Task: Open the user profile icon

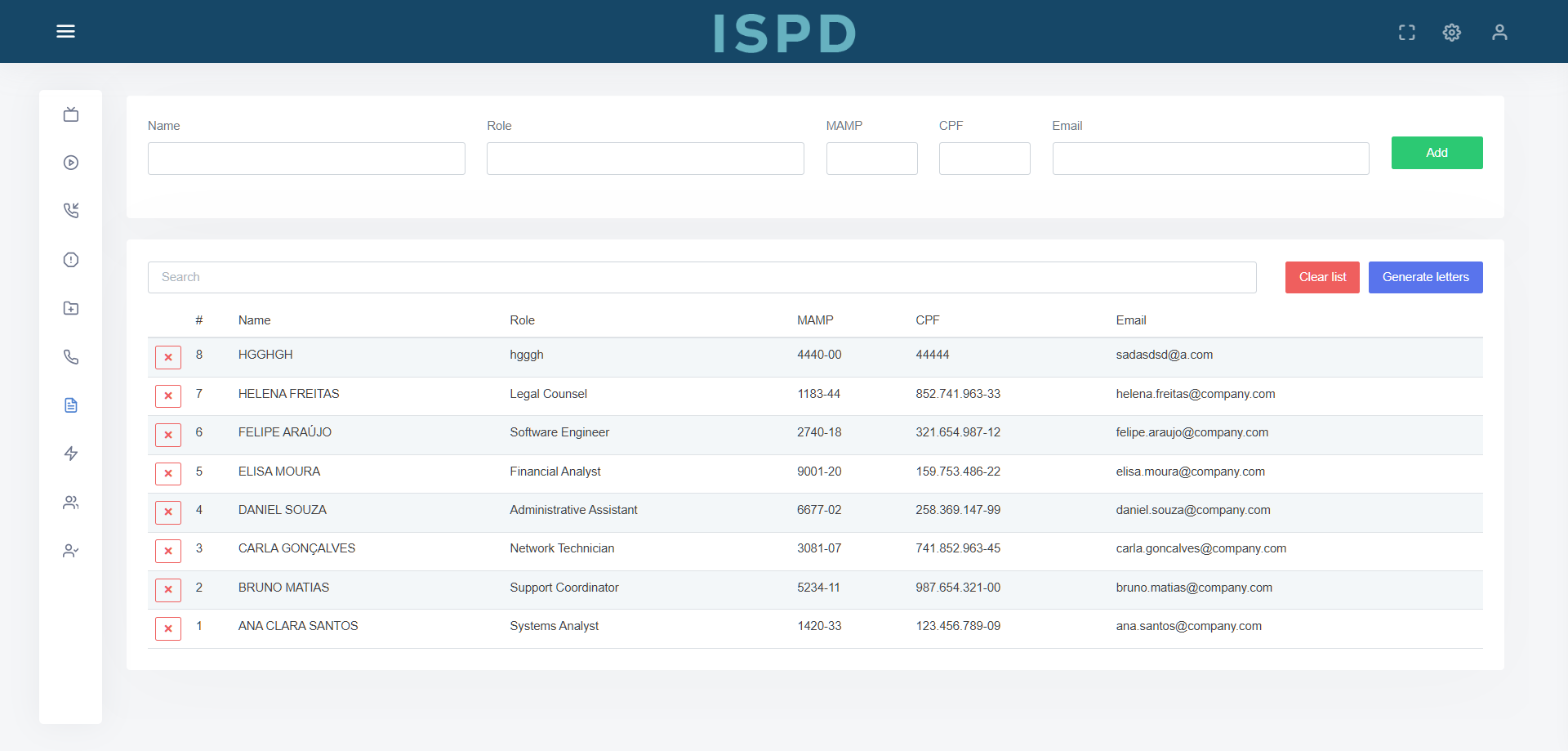Action: pyautogui.click(x=1499, y=33)
